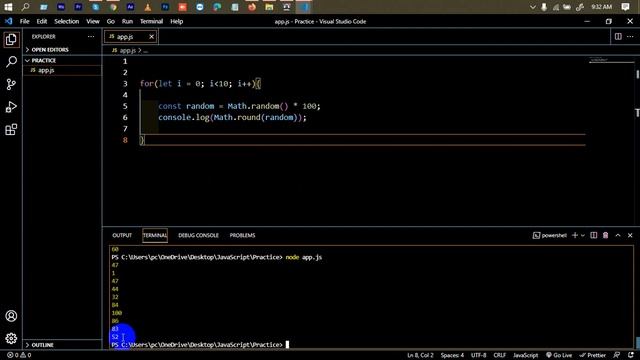This screenshot has width=640, height=360.
Task: Kill terminal with trash icon
Action: 606,236
